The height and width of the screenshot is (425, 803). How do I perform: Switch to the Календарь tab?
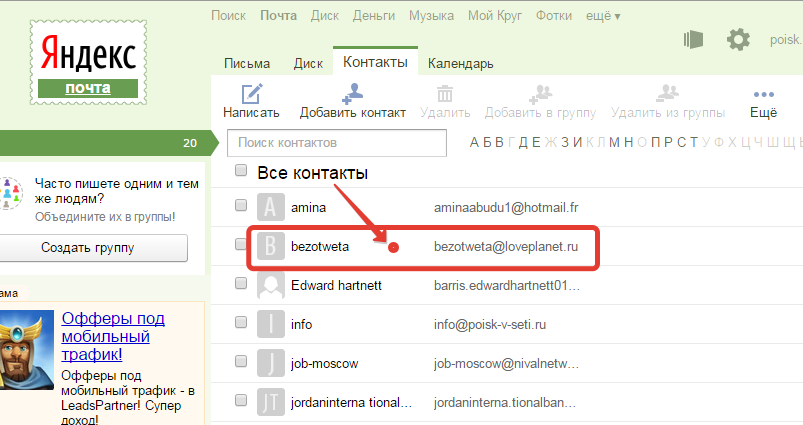coord(460,64)
